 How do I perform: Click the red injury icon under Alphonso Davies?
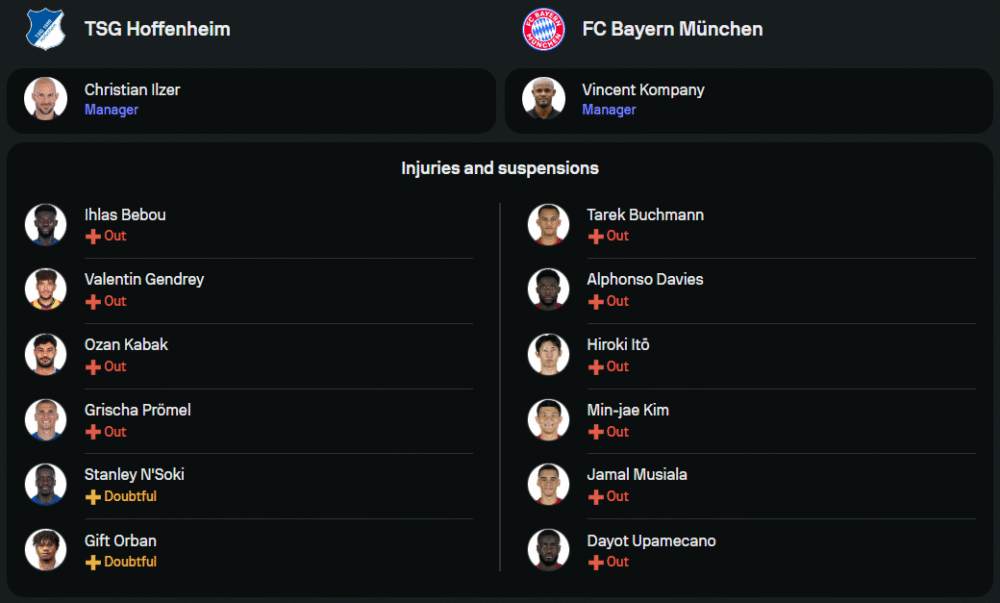pos(595,302)
